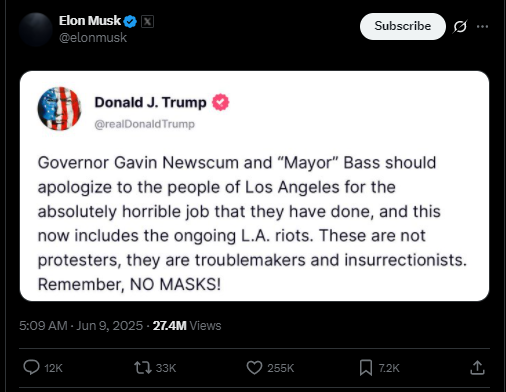506x392 pixels.
Task: Click the 33K reposts count
Action: pos(166,368)
